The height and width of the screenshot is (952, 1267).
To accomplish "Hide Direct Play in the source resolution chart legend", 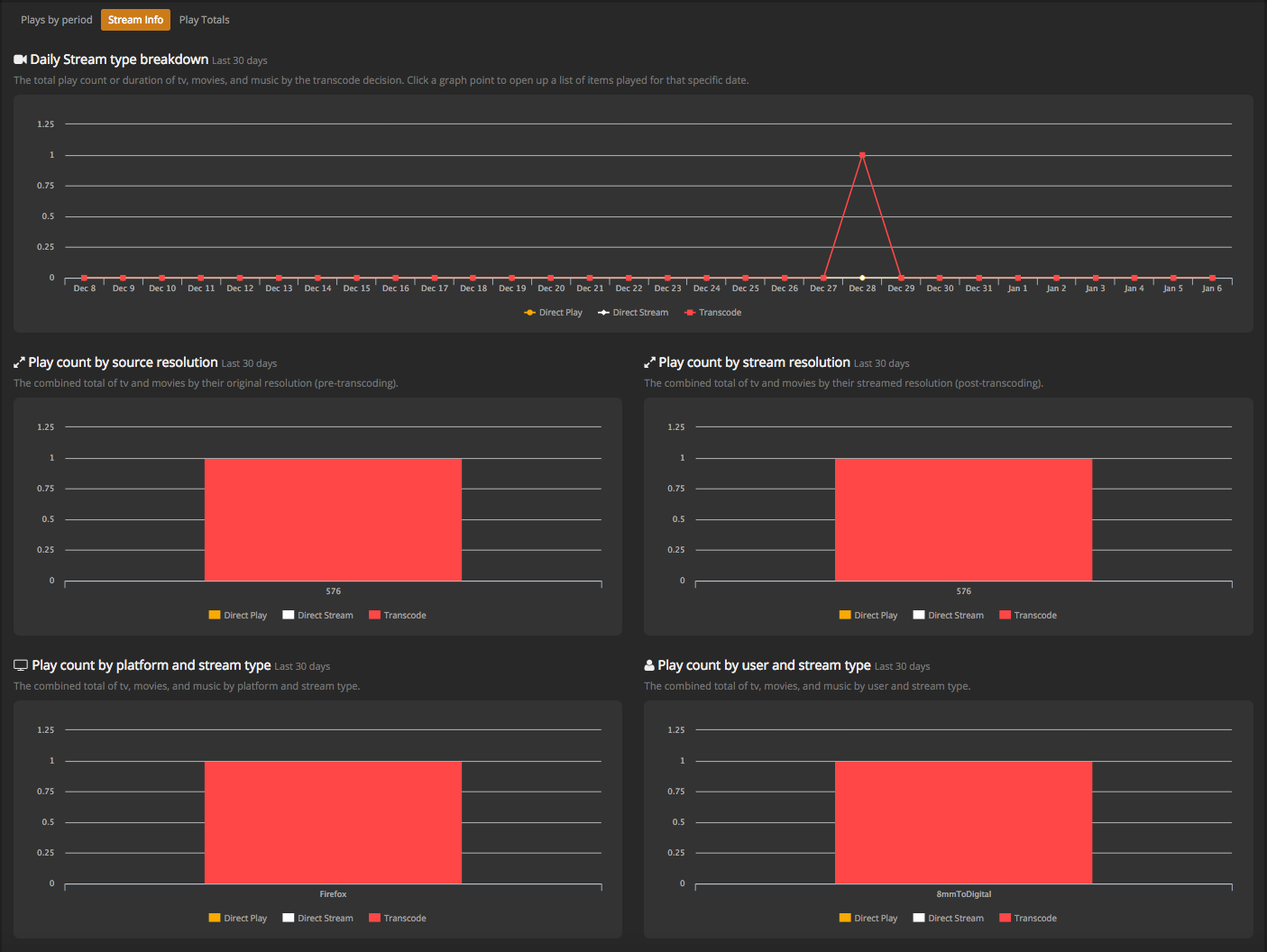I will coord(238,616).
